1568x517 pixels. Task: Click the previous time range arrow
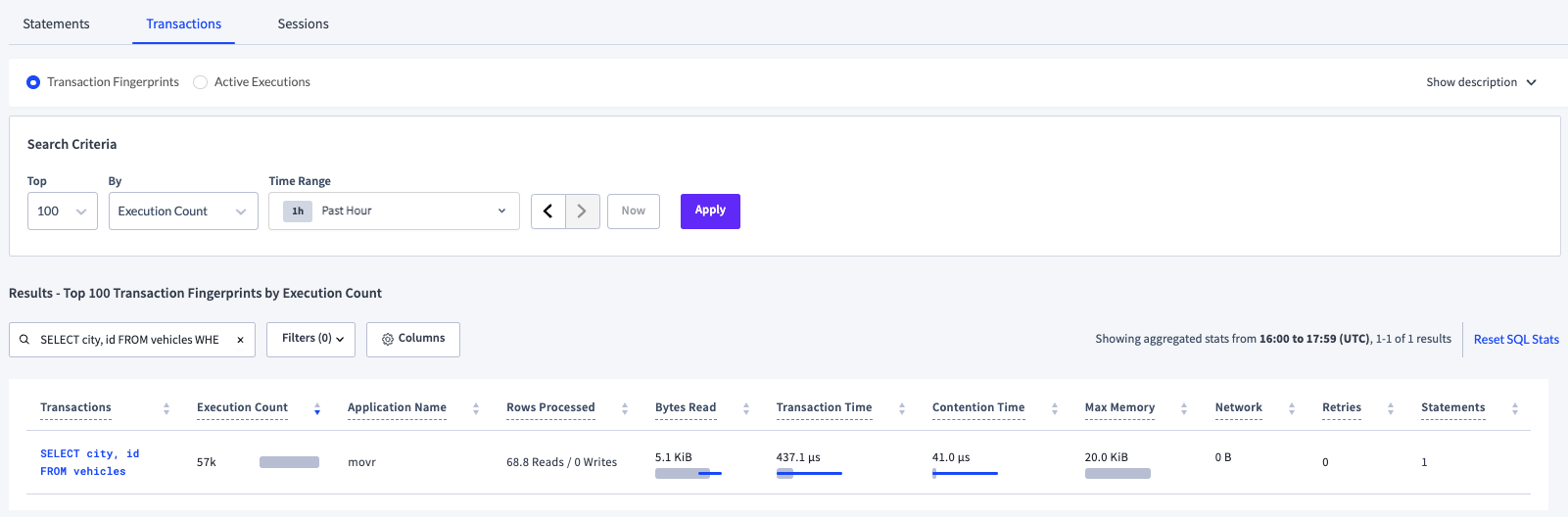tap(547, 211)
